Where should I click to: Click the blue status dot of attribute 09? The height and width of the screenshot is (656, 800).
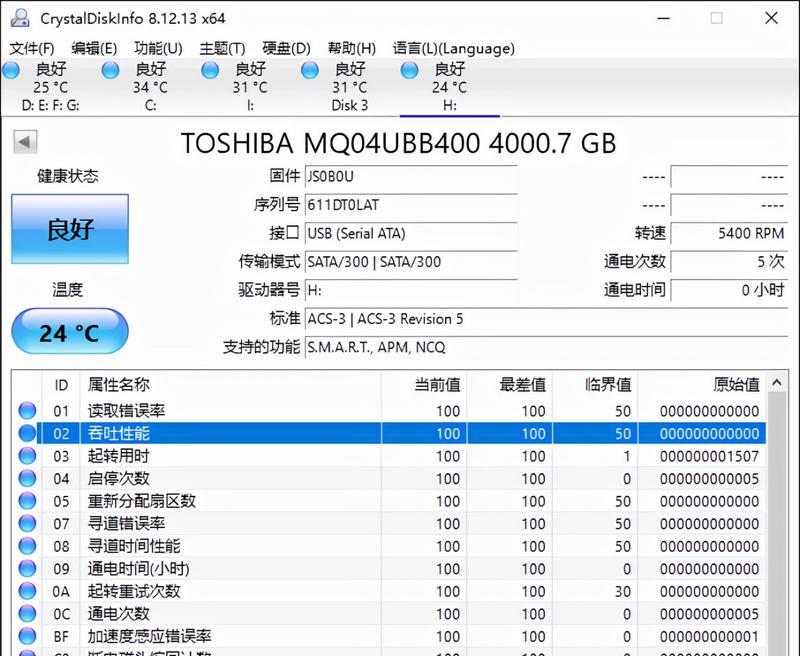point(28,568)
